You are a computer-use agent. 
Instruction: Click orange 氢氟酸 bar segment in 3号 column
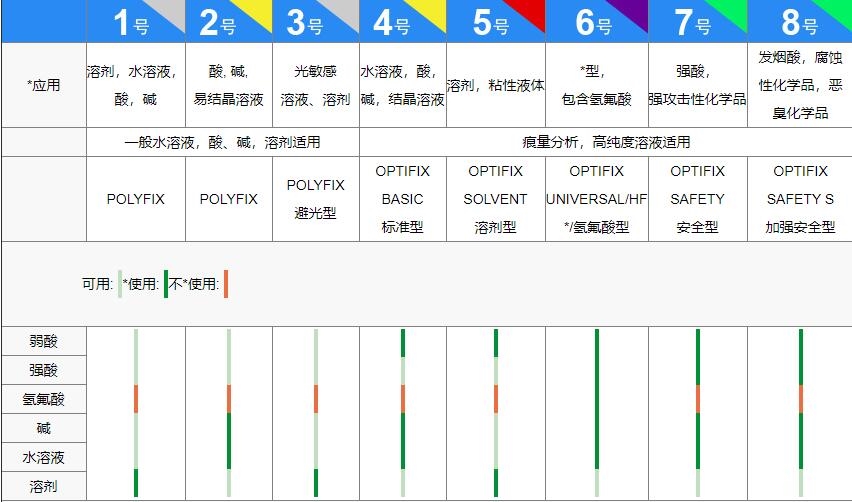point(316,399)
